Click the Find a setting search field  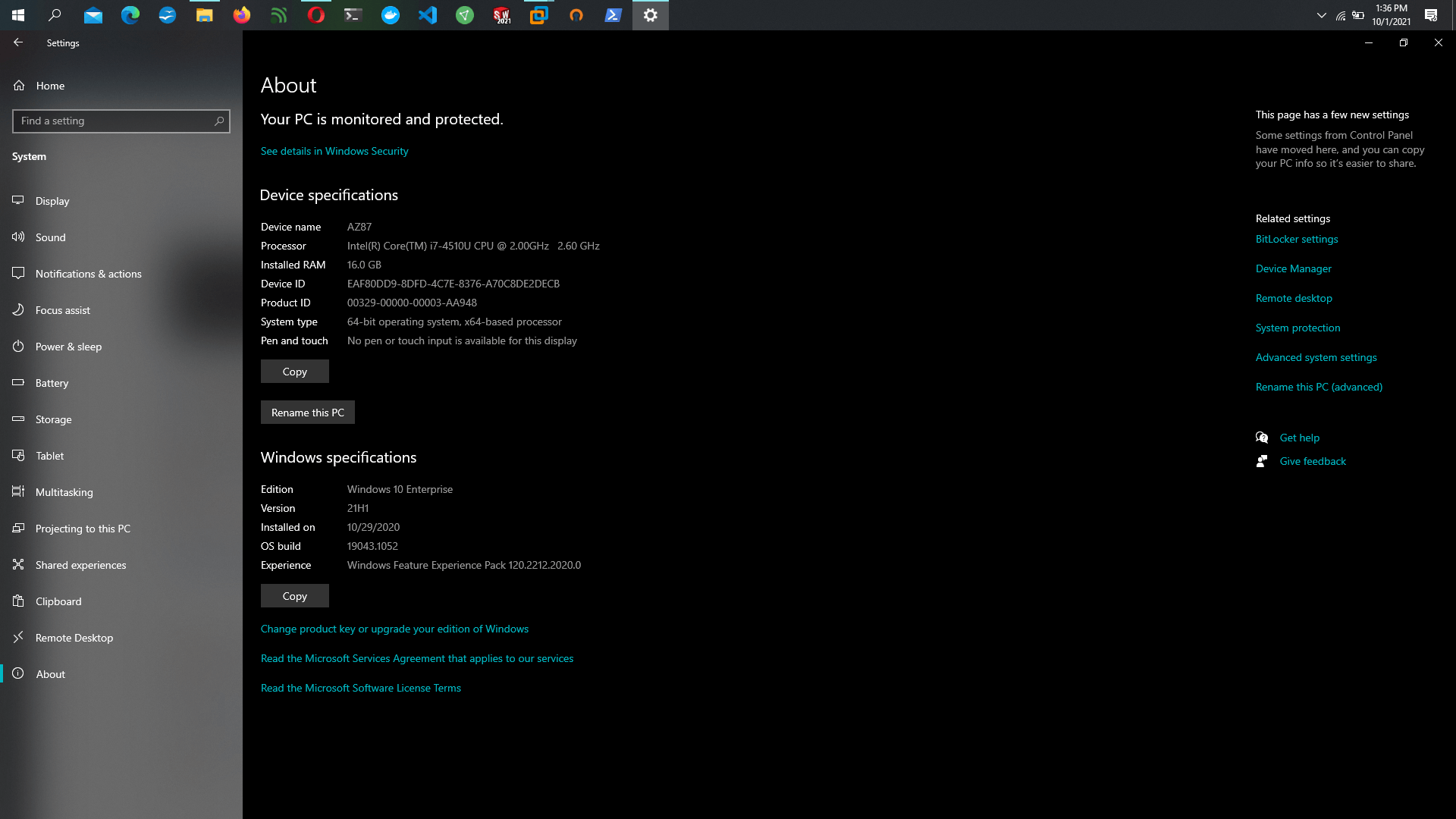coord(114,121)
